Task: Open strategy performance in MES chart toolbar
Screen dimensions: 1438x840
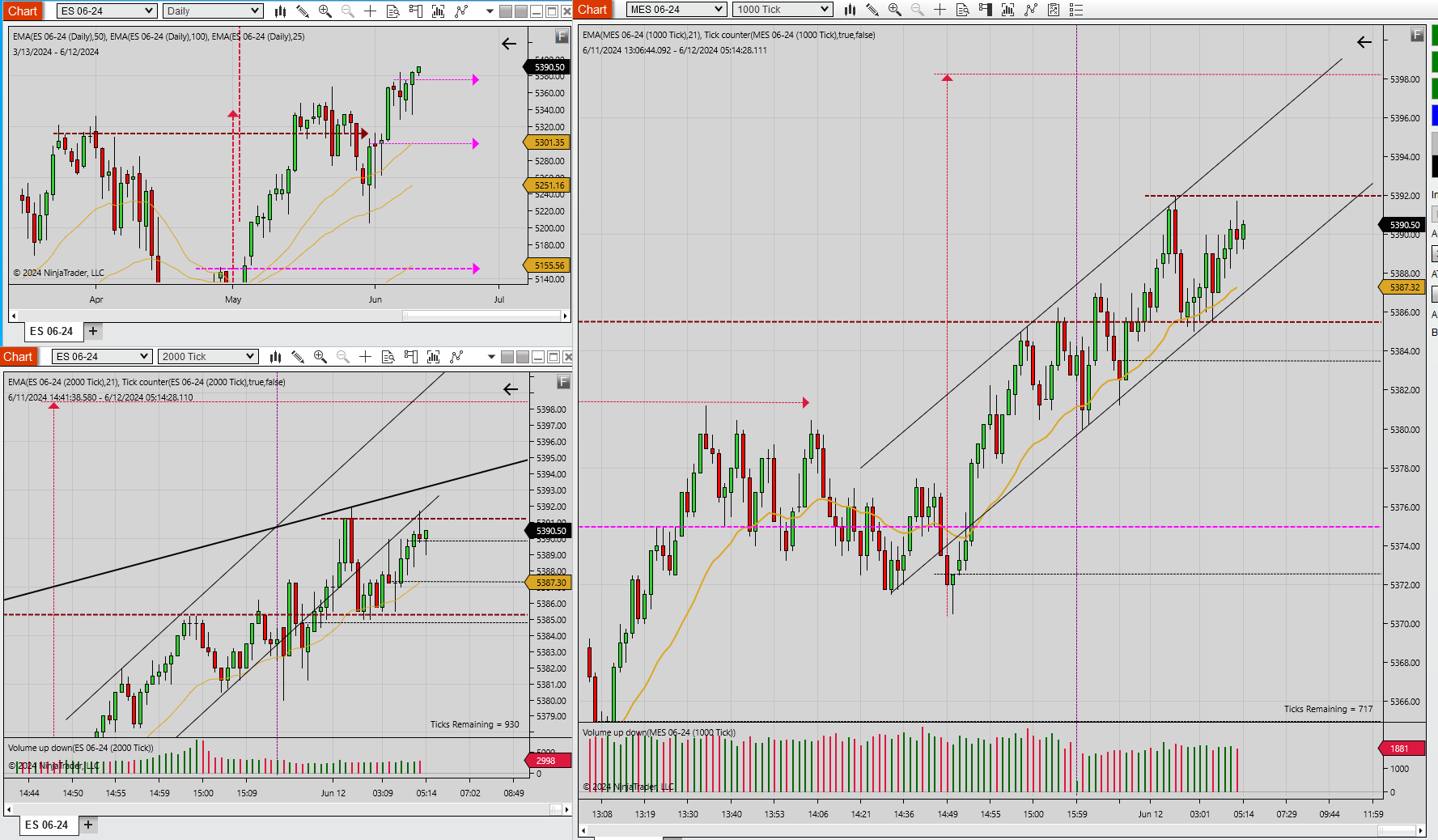Action: point(1054,10)
